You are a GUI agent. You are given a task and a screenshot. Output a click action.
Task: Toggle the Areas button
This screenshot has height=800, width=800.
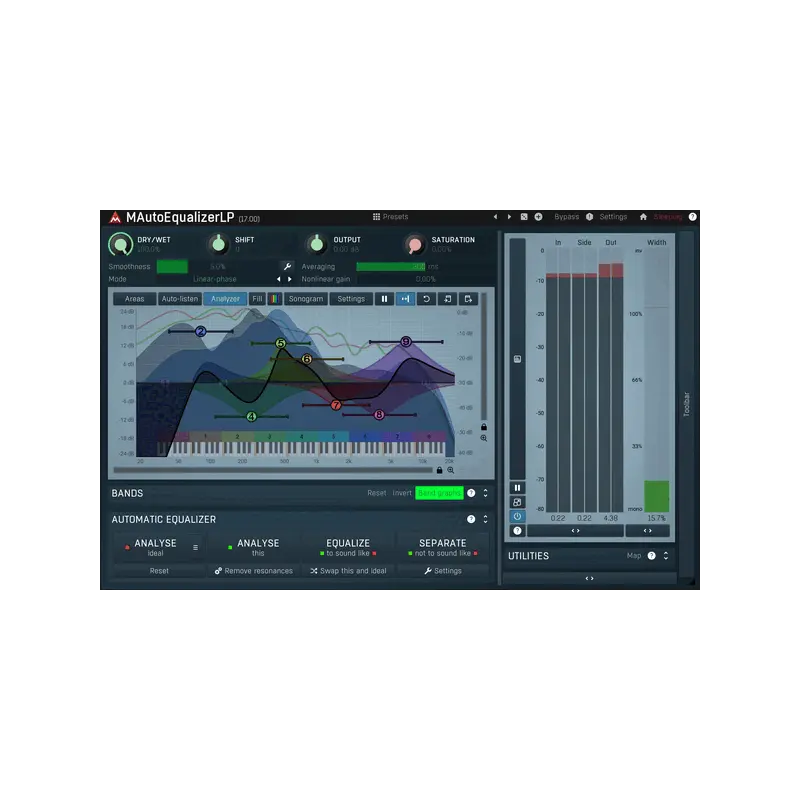click(135, 299)
